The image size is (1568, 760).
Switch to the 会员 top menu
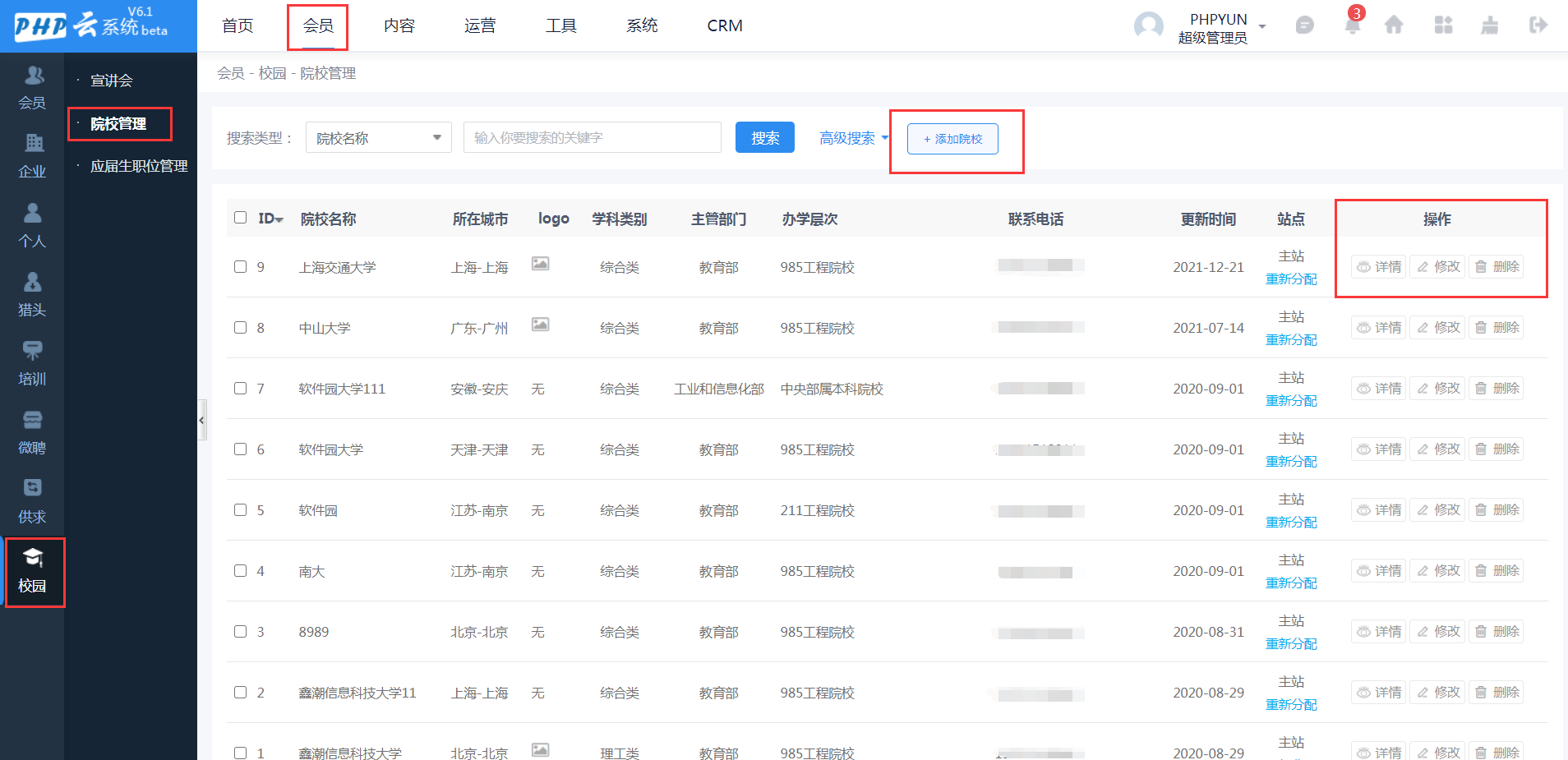318,25
